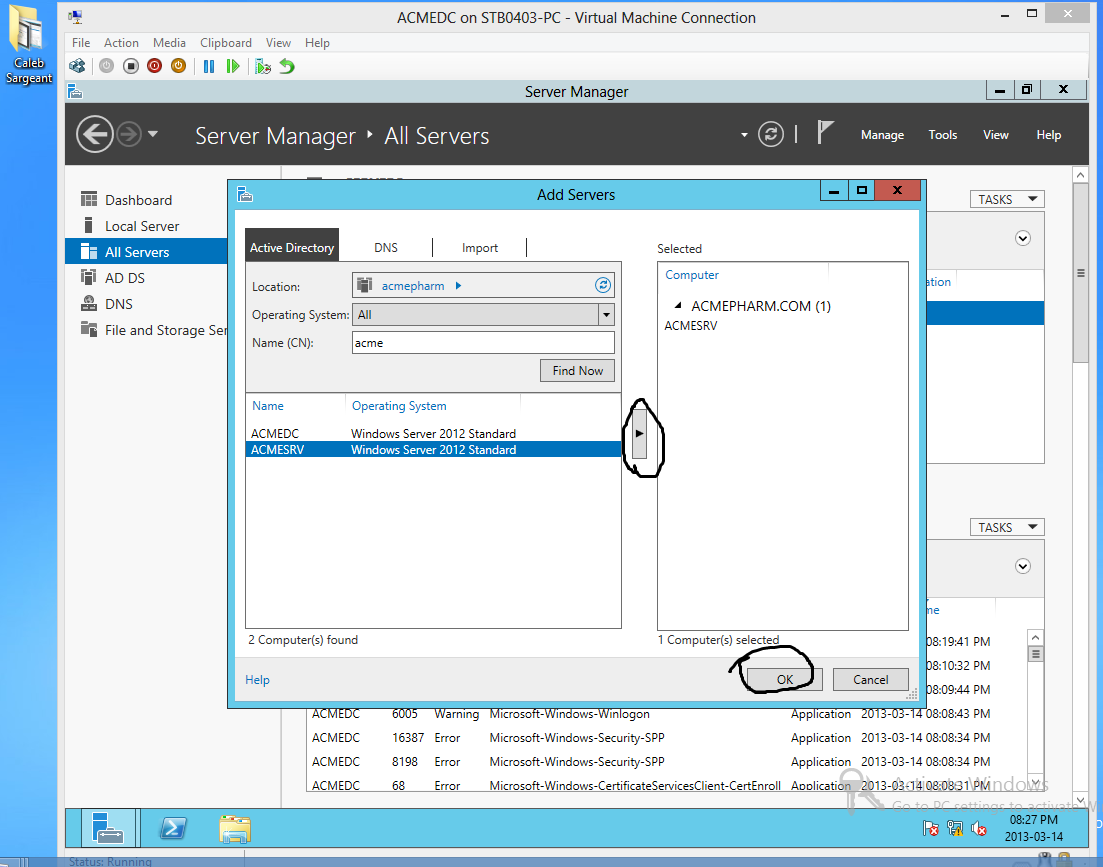Open the Manage menu
Image resolution: width=1103 pixels, height=867 pixels.
[882, 135]
